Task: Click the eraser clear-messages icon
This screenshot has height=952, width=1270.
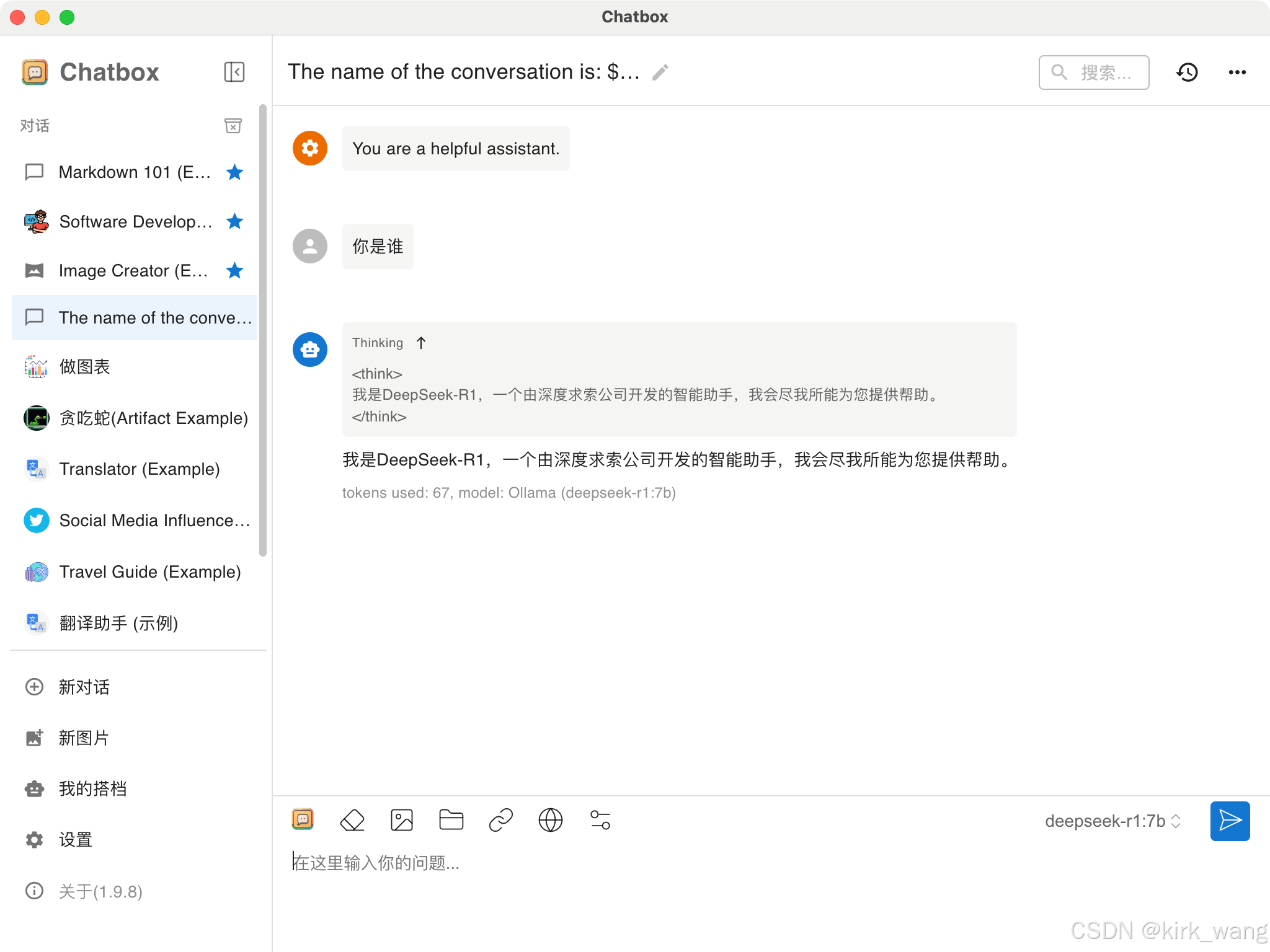Action: click(x=352, y=820)
